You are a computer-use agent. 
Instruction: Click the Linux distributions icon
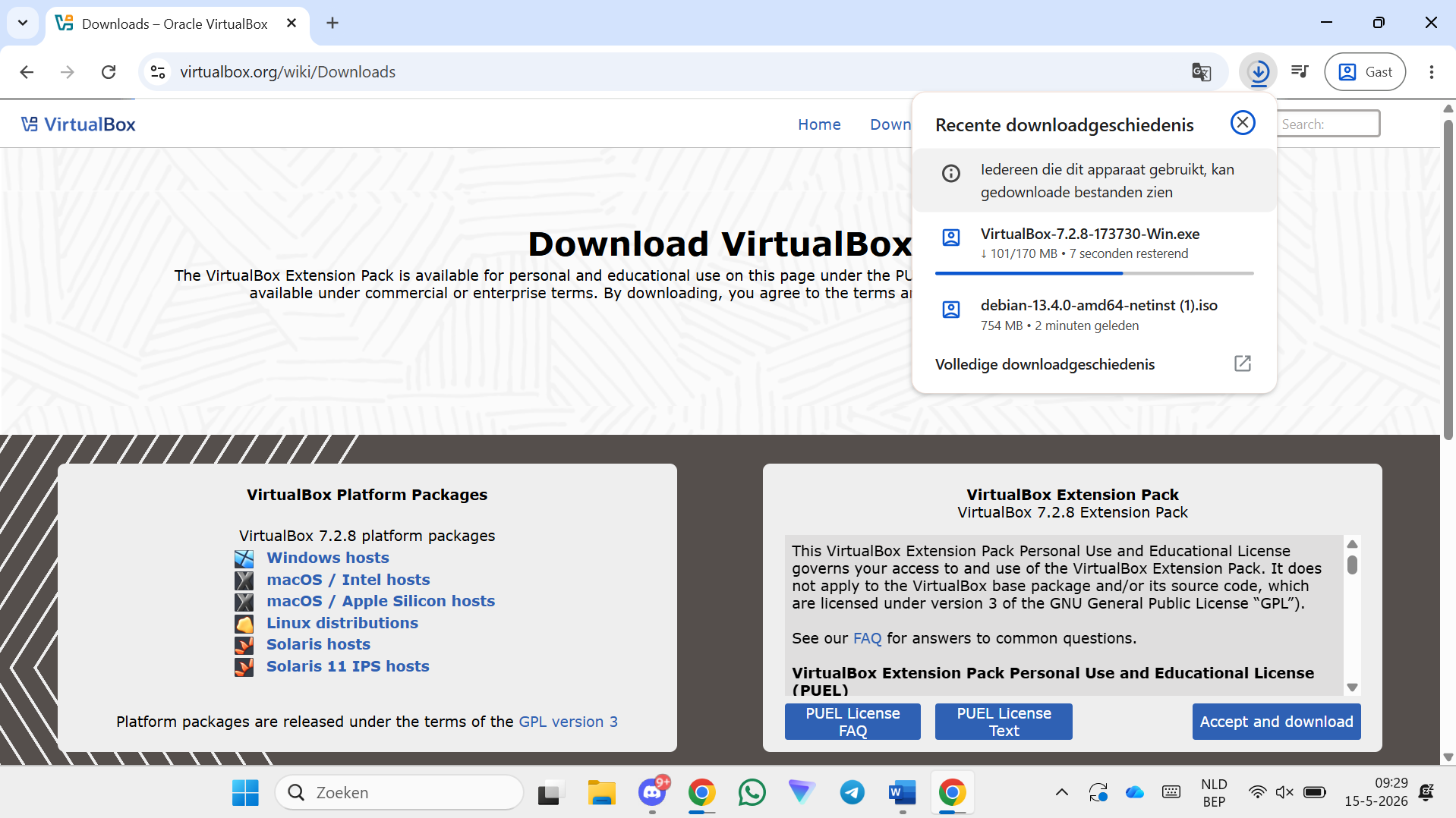point(244,624)
